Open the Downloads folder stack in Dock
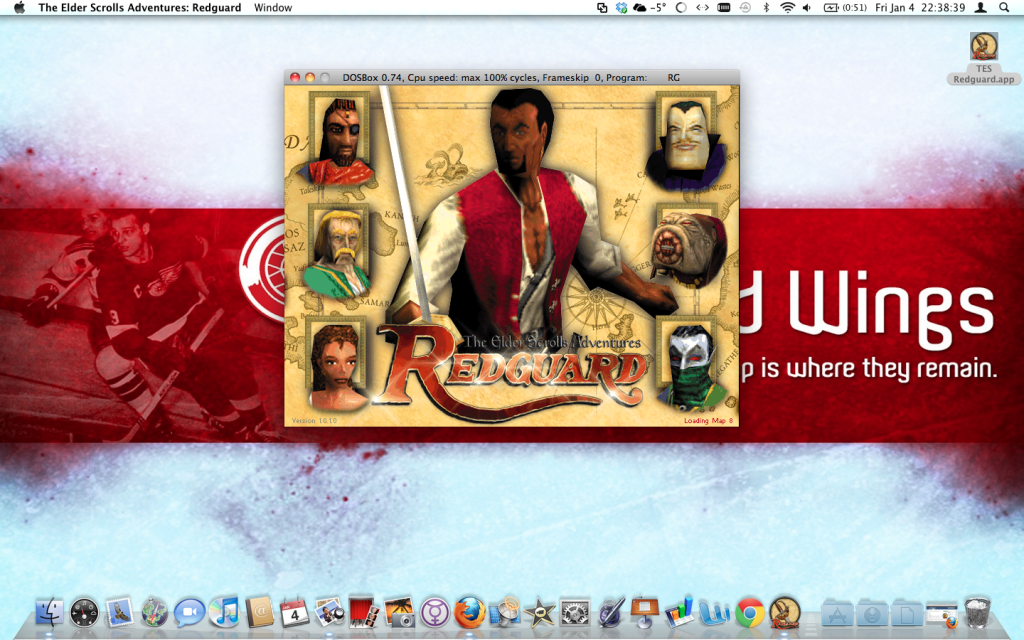The width and height of the screenshot is (1024, 640). pos(872,613)
